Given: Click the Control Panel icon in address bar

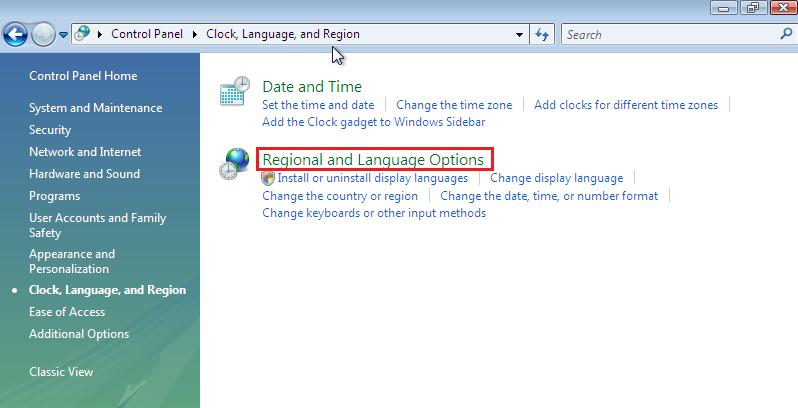Looking at the screenshot, I should (x=82, y=34).
